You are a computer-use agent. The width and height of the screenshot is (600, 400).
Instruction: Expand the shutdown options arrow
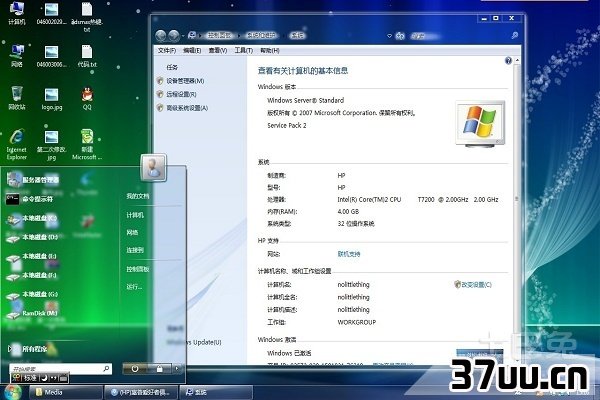pos(177,369)
